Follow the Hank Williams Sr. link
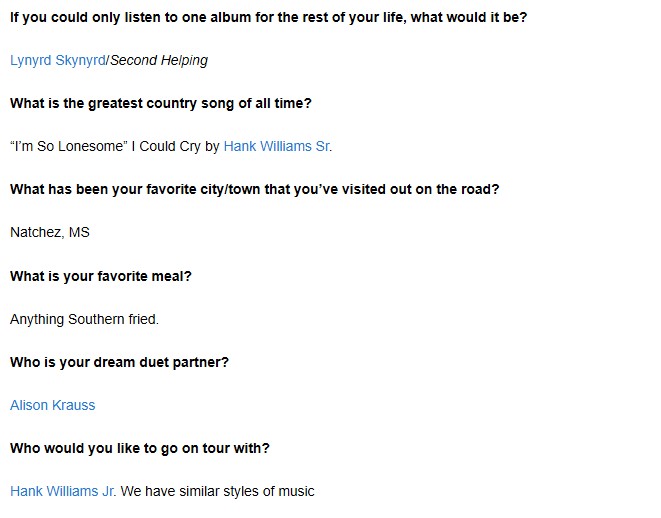Screen dimensions: 661x518 pos(277,146)
